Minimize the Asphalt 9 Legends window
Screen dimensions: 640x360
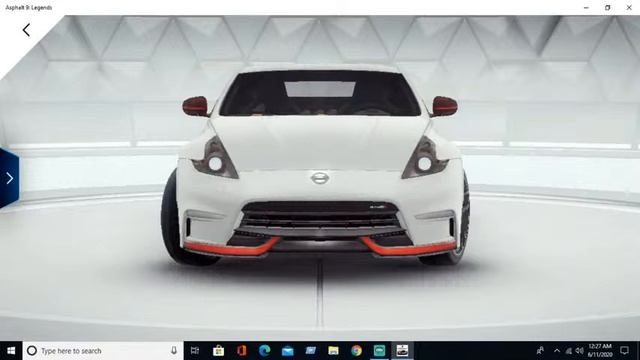point(586,7)
